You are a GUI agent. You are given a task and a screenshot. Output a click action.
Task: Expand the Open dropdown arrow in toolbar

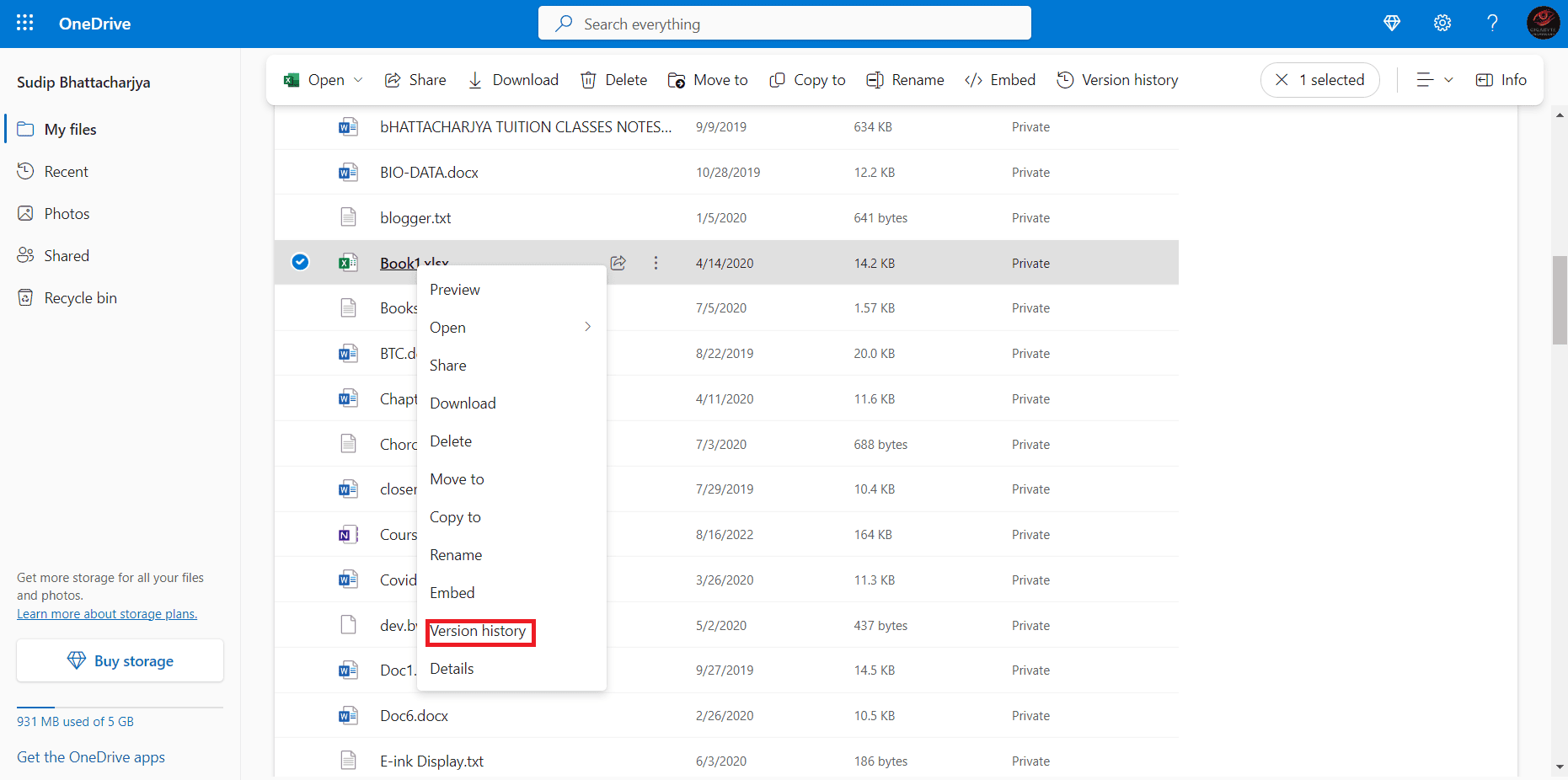[x=358, y=80]
